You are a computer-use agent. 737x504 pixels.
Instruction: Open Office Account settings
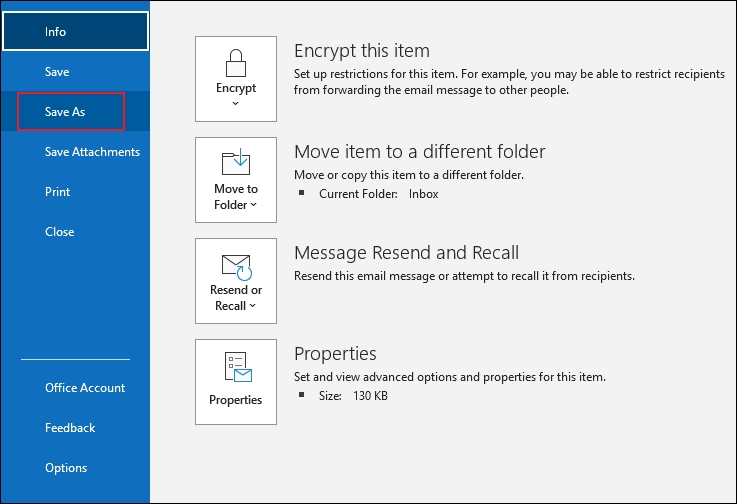pyautogui.click(x=85, y=388)
